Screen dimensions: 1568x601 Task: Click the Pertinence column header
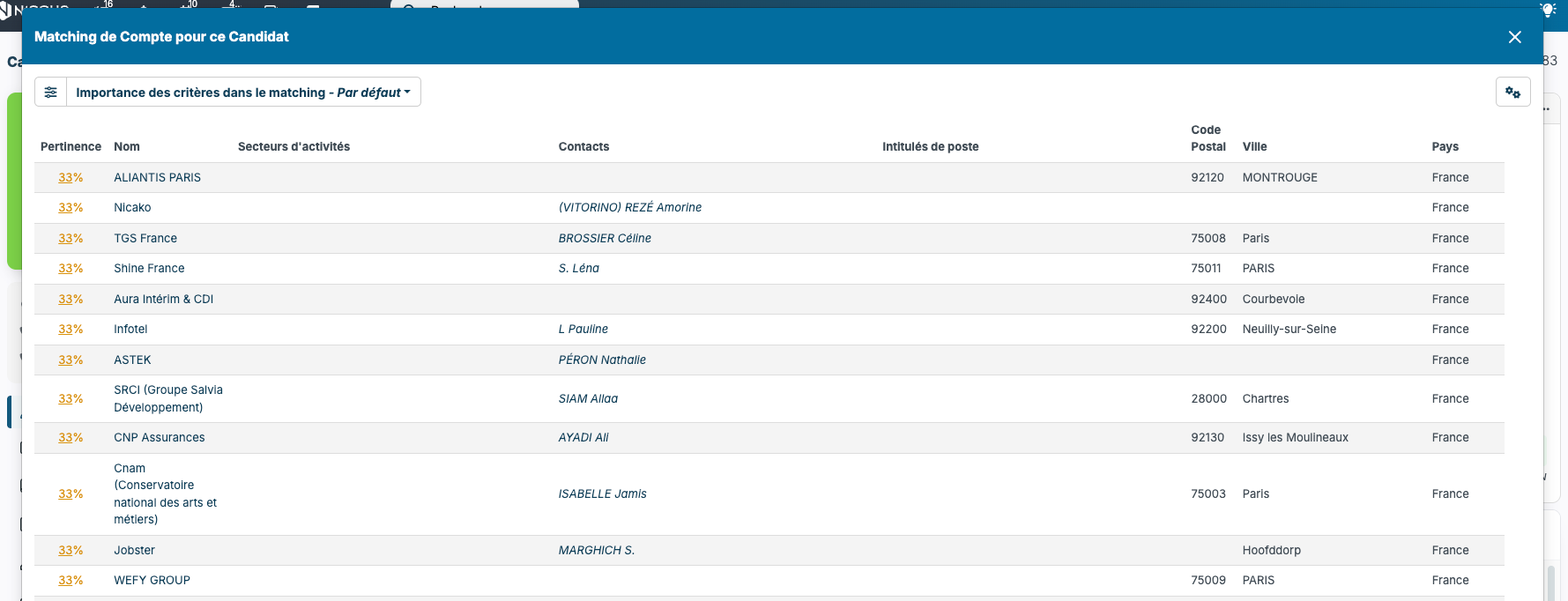point(71,146)
